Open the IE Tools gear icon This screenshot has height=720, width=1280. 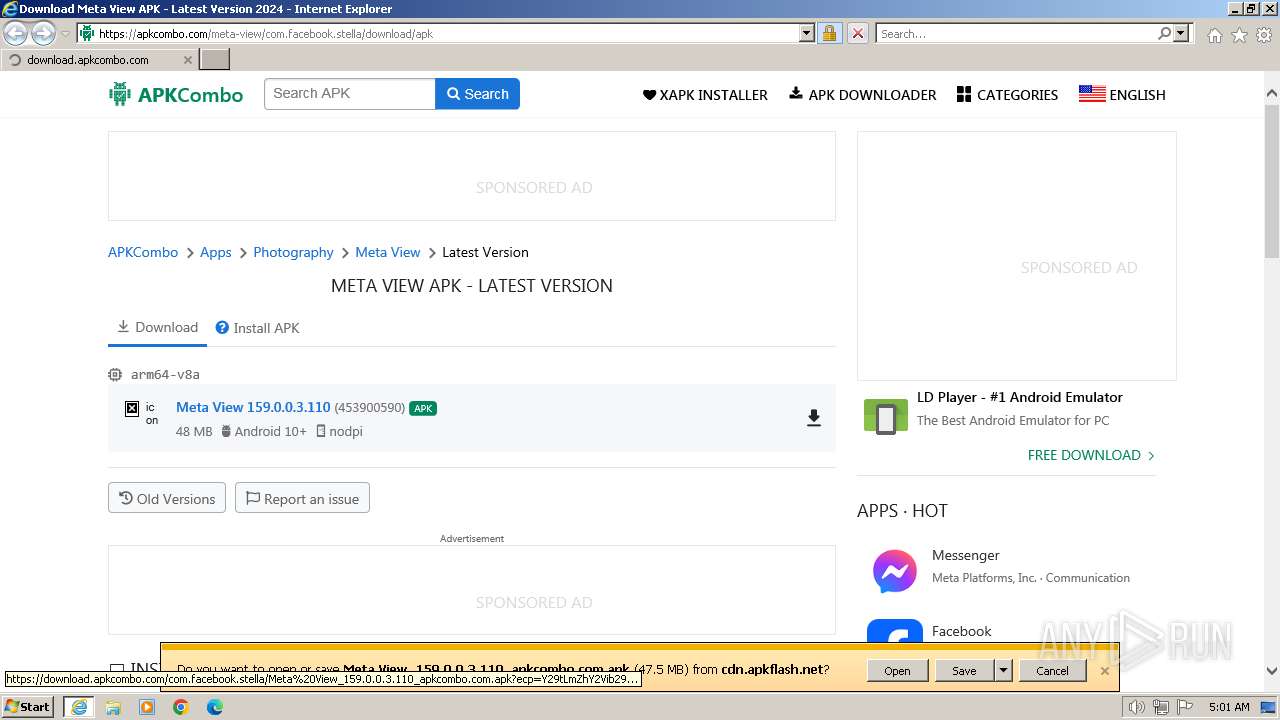[x=1263, y=35]
